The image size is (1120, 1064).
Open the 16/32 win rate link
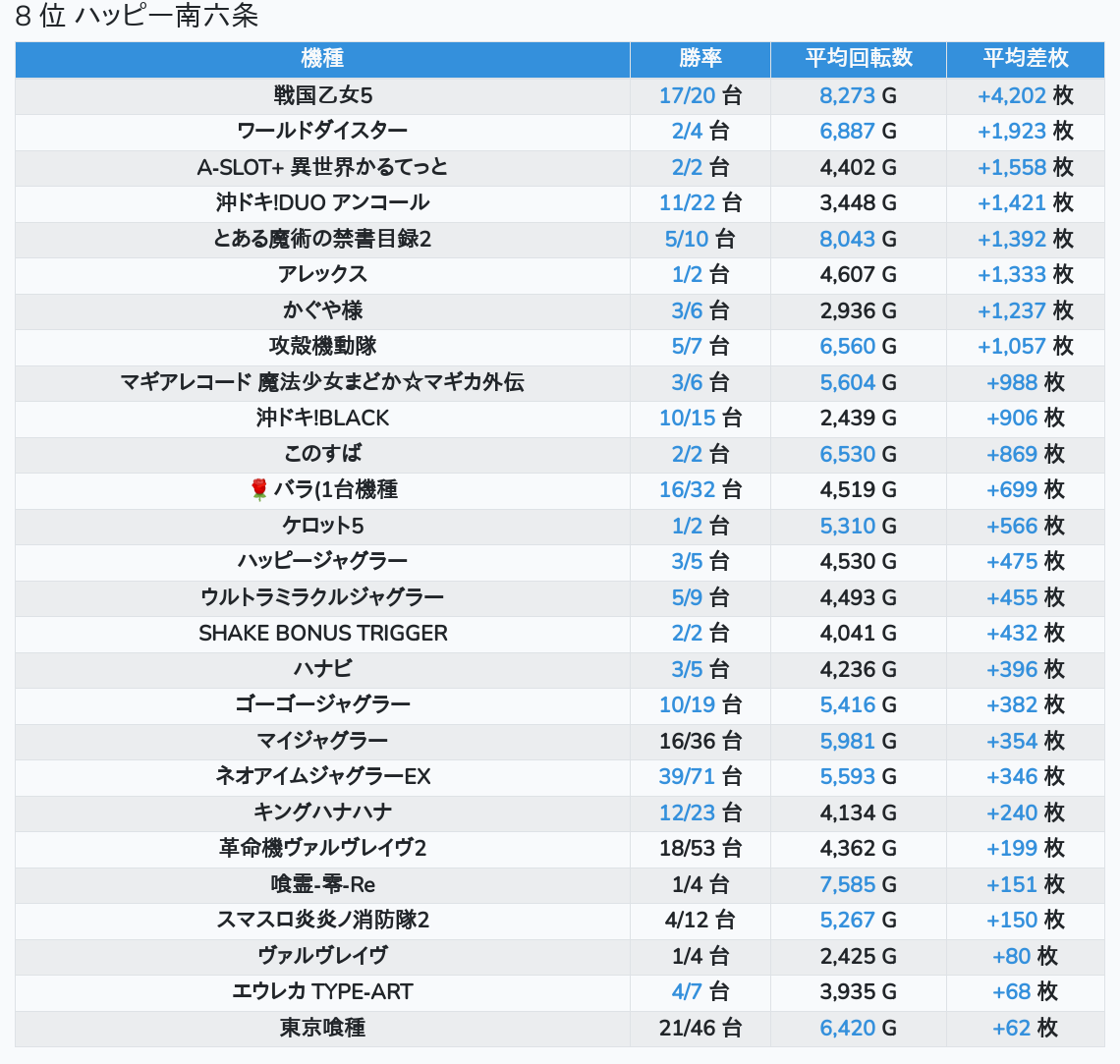687,490
